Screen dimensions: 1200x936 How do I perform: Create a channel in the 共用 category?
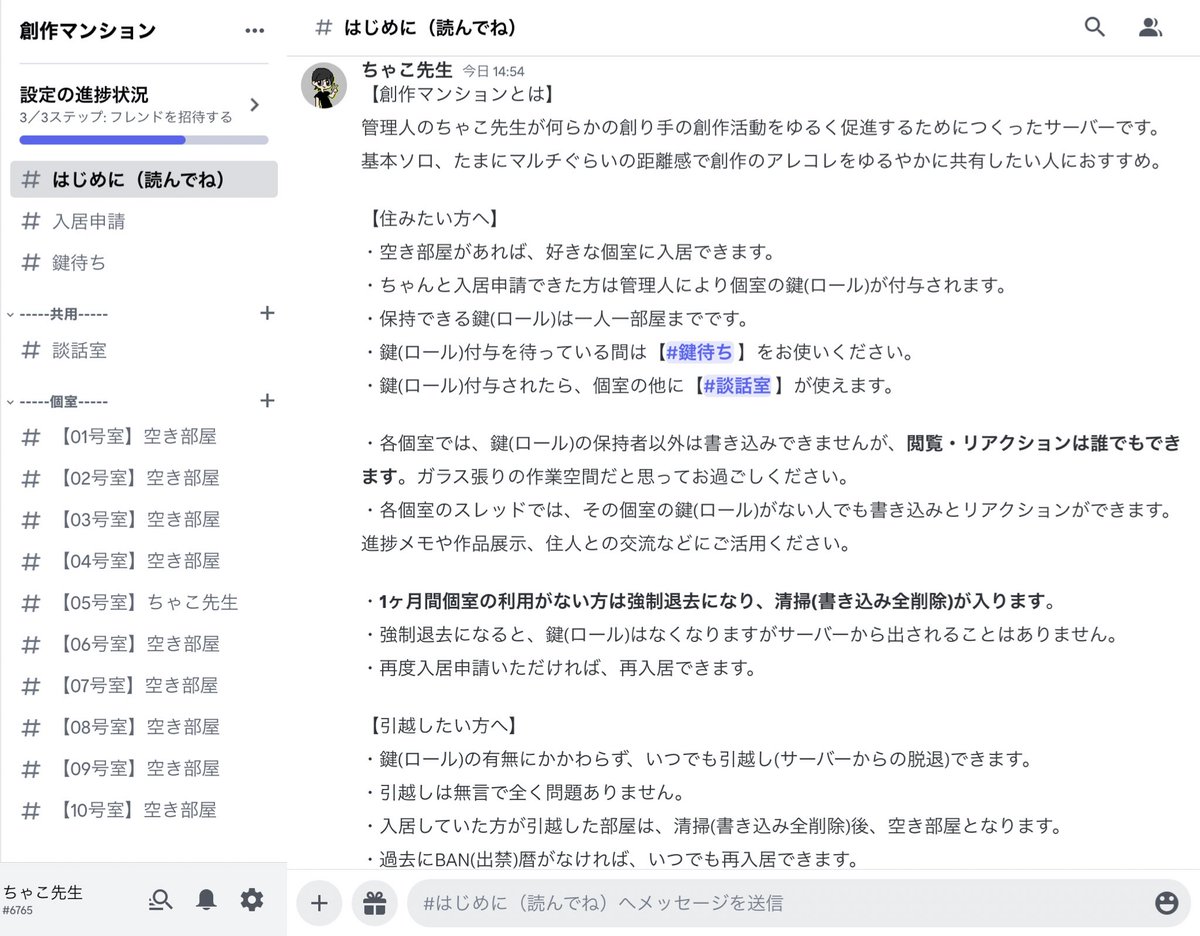(267, 313)
